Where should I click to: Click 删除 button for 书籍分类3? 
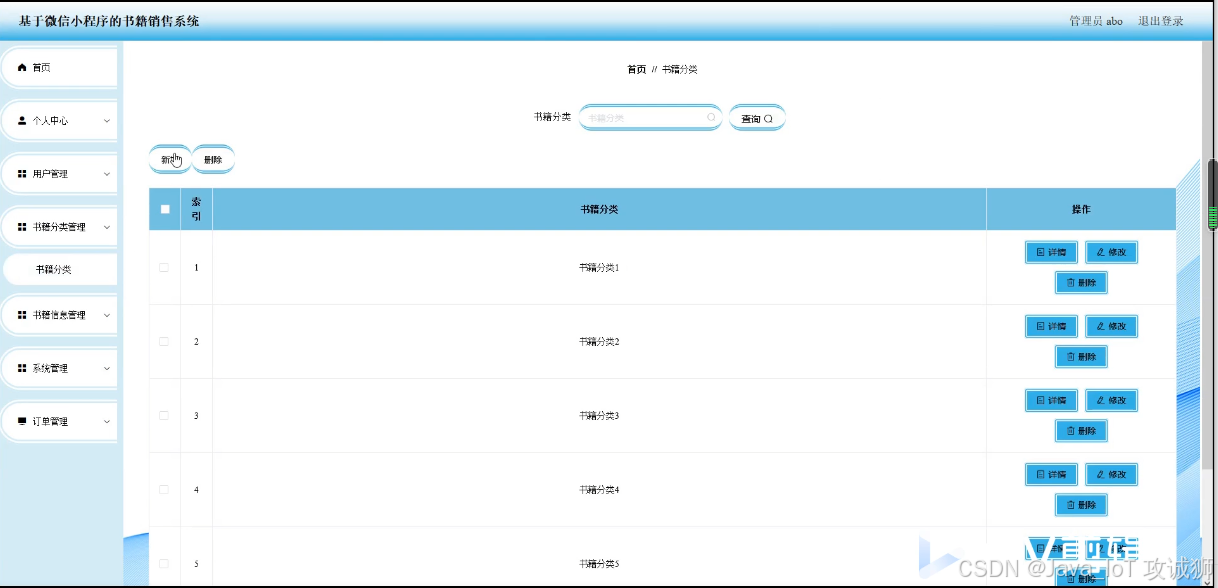[x=1081, y=430]
